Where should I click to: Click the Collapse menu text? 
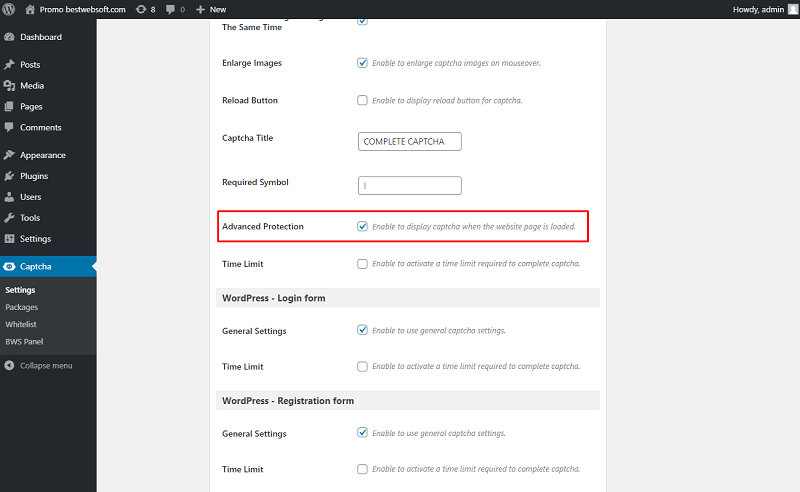(46, 365)
